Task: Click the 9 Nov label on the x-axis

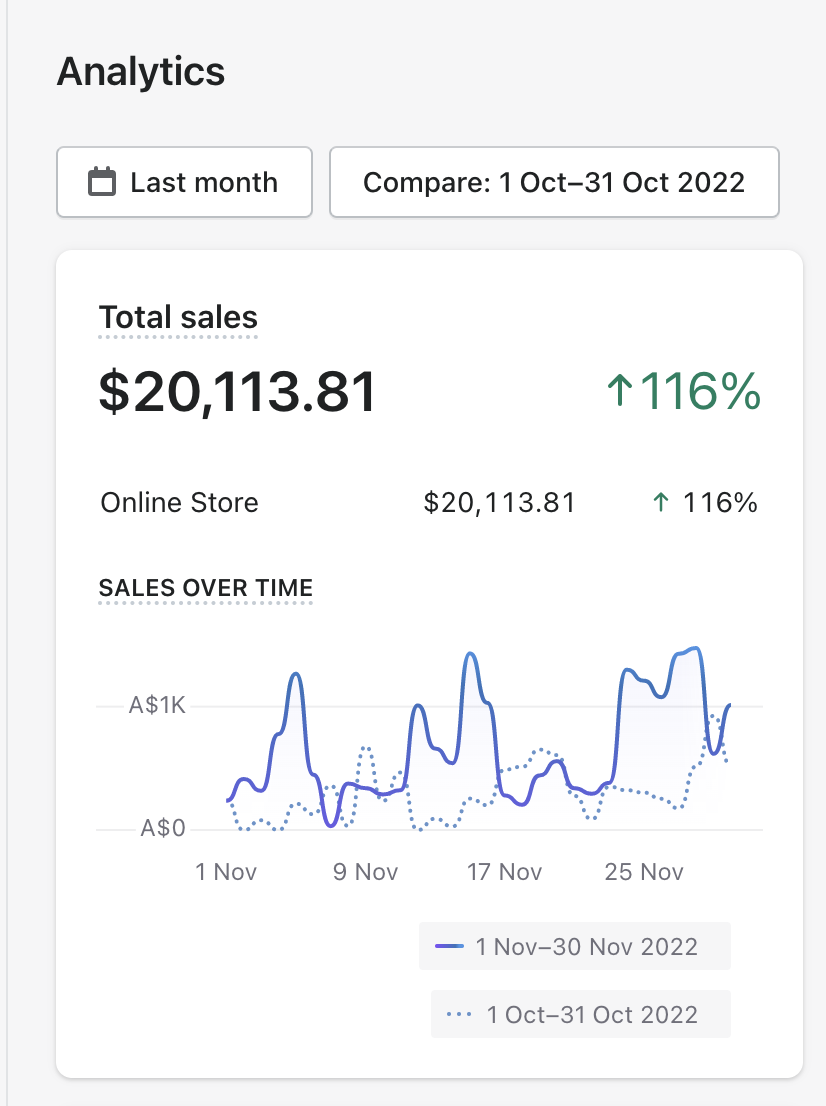Action: click(x=366, y=872)
